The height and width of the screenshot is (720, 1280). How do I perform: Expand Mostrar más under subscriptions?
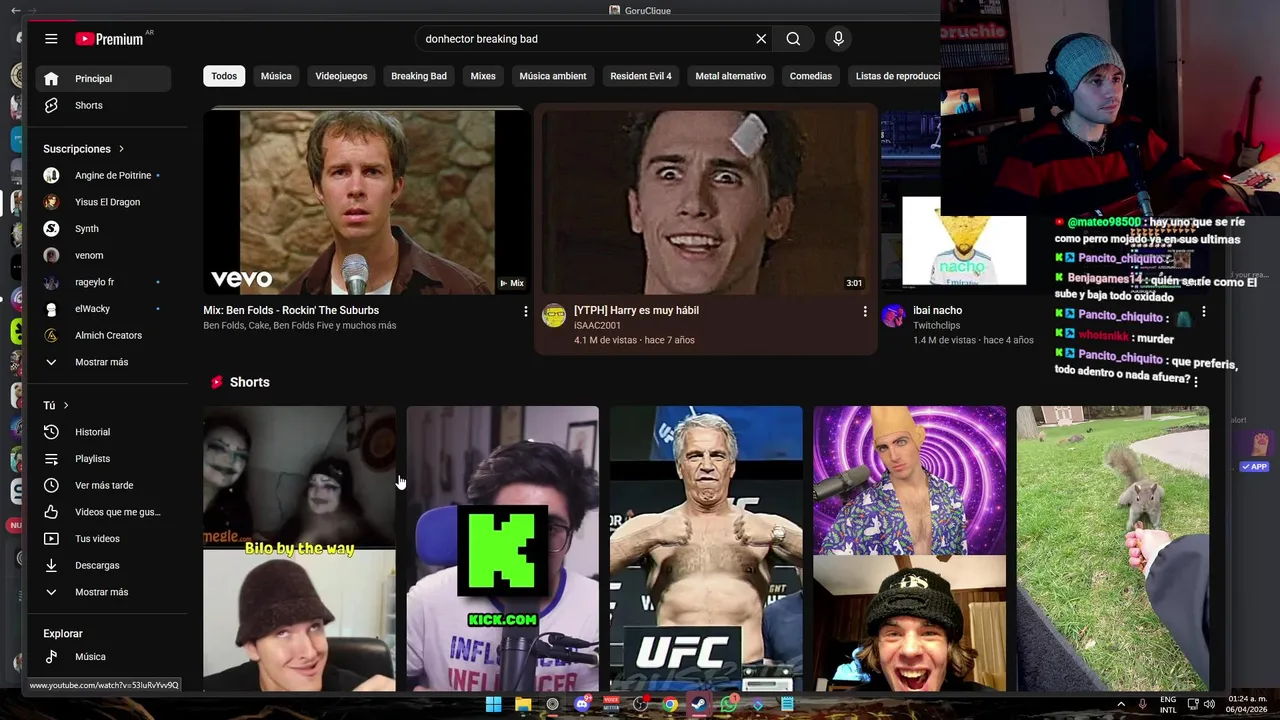[104, 362]
